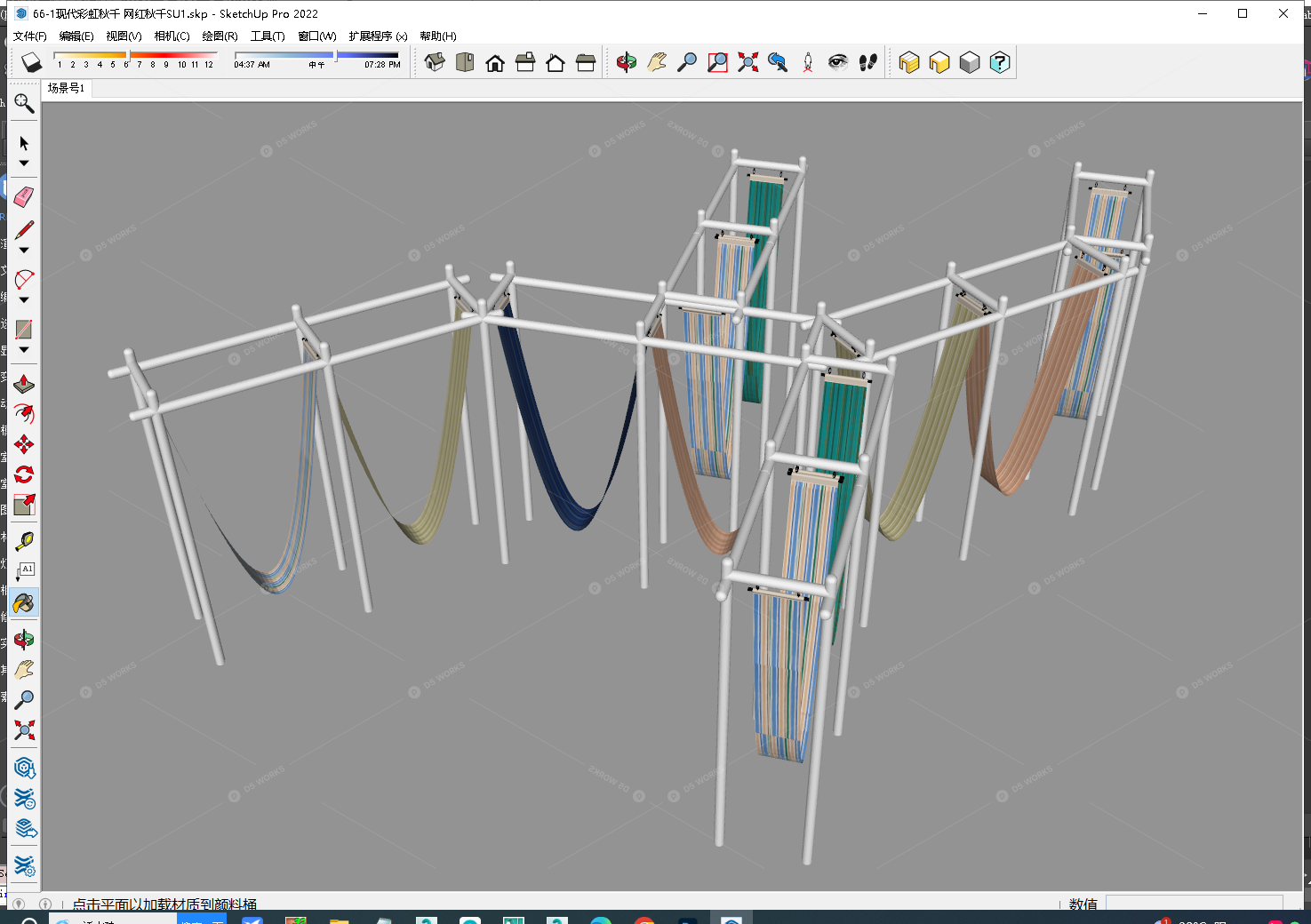
Task: Open the 视图(V) menu
Action: click(124, 36)
